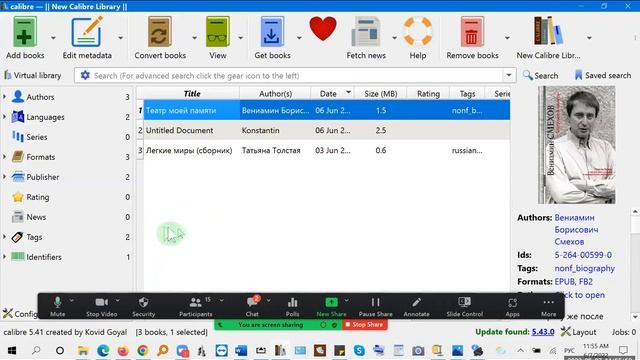Toggle Stop Video in Zoom toolbar
The width and height of the screenshot is (640, 360).
[x=101, y=306]
